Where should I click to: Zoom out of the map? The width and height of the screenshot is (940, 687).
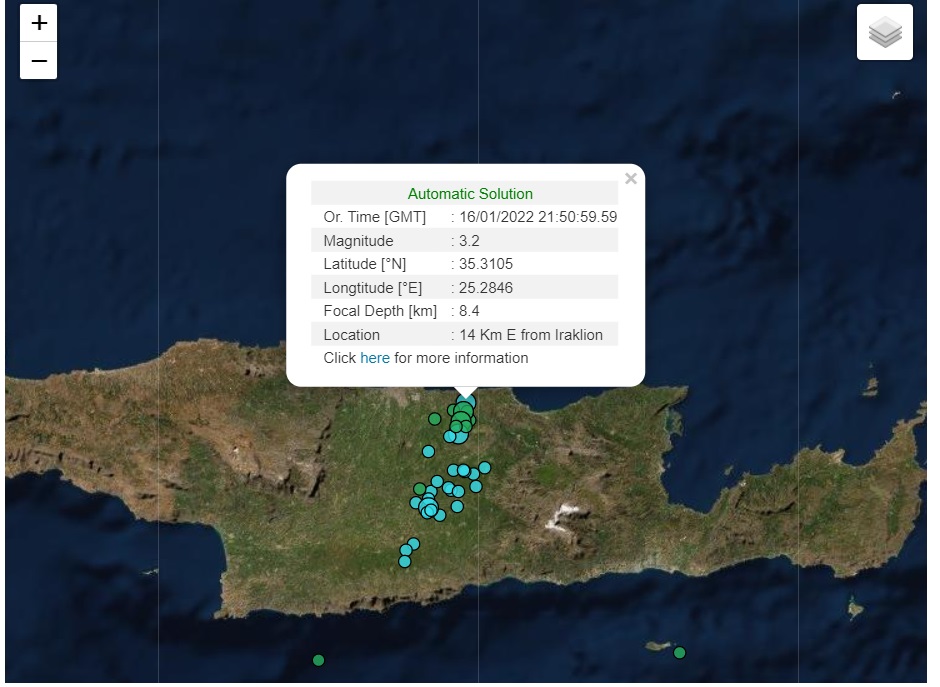(39, 61)
